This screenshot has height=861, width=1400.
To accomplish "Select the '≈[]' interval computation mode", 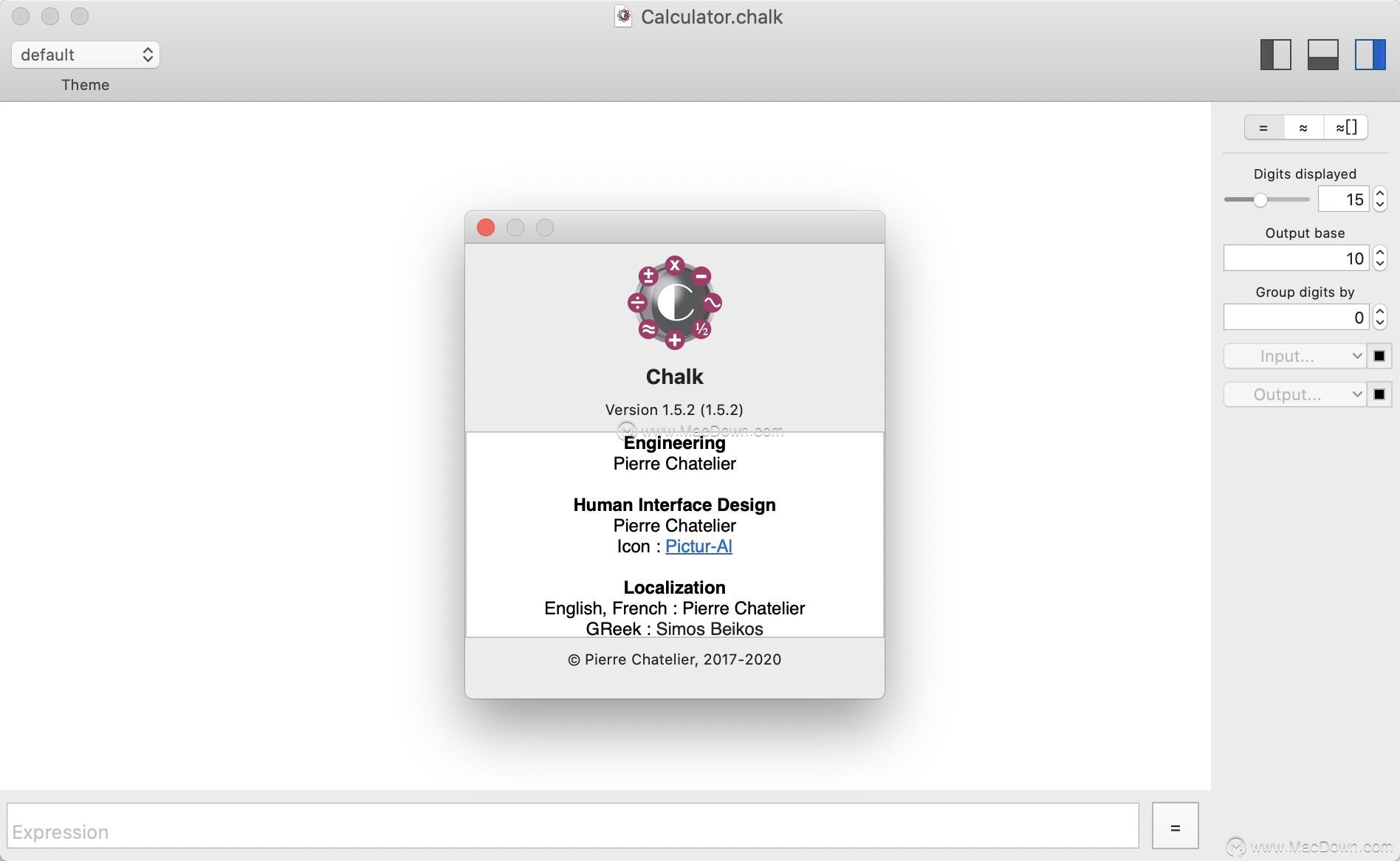I will [1346, 128].
